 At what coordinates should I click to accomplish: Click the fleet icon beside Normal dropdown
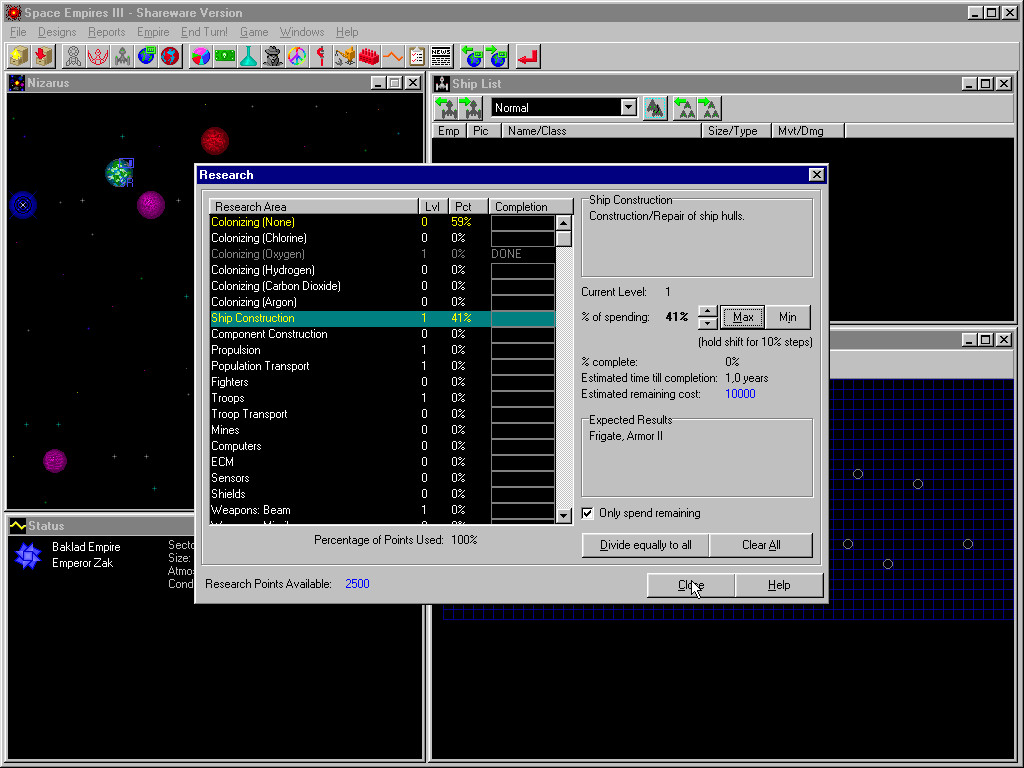pyautogui.click(x=655, y=108)
